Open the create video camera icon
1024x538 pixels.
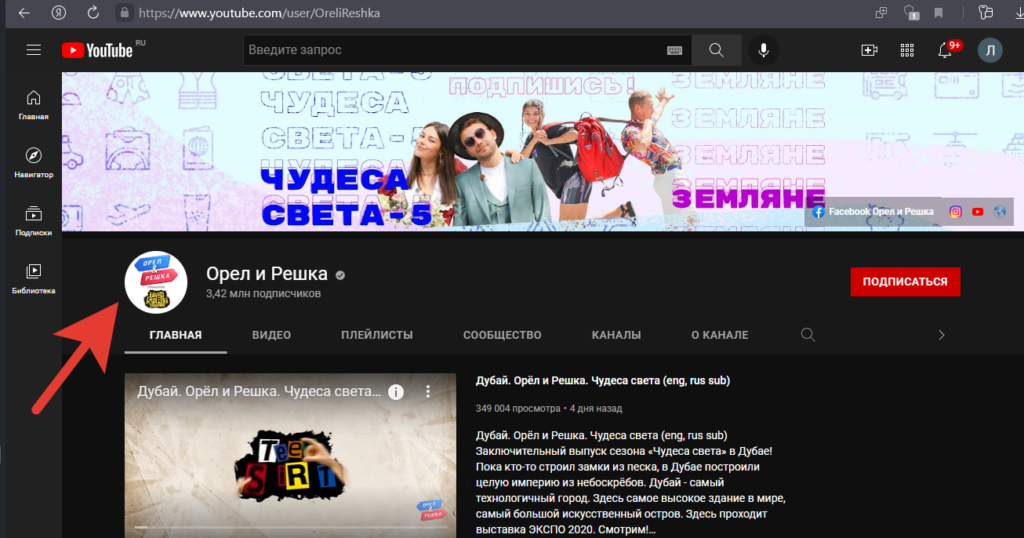click(x=869, y=50)
